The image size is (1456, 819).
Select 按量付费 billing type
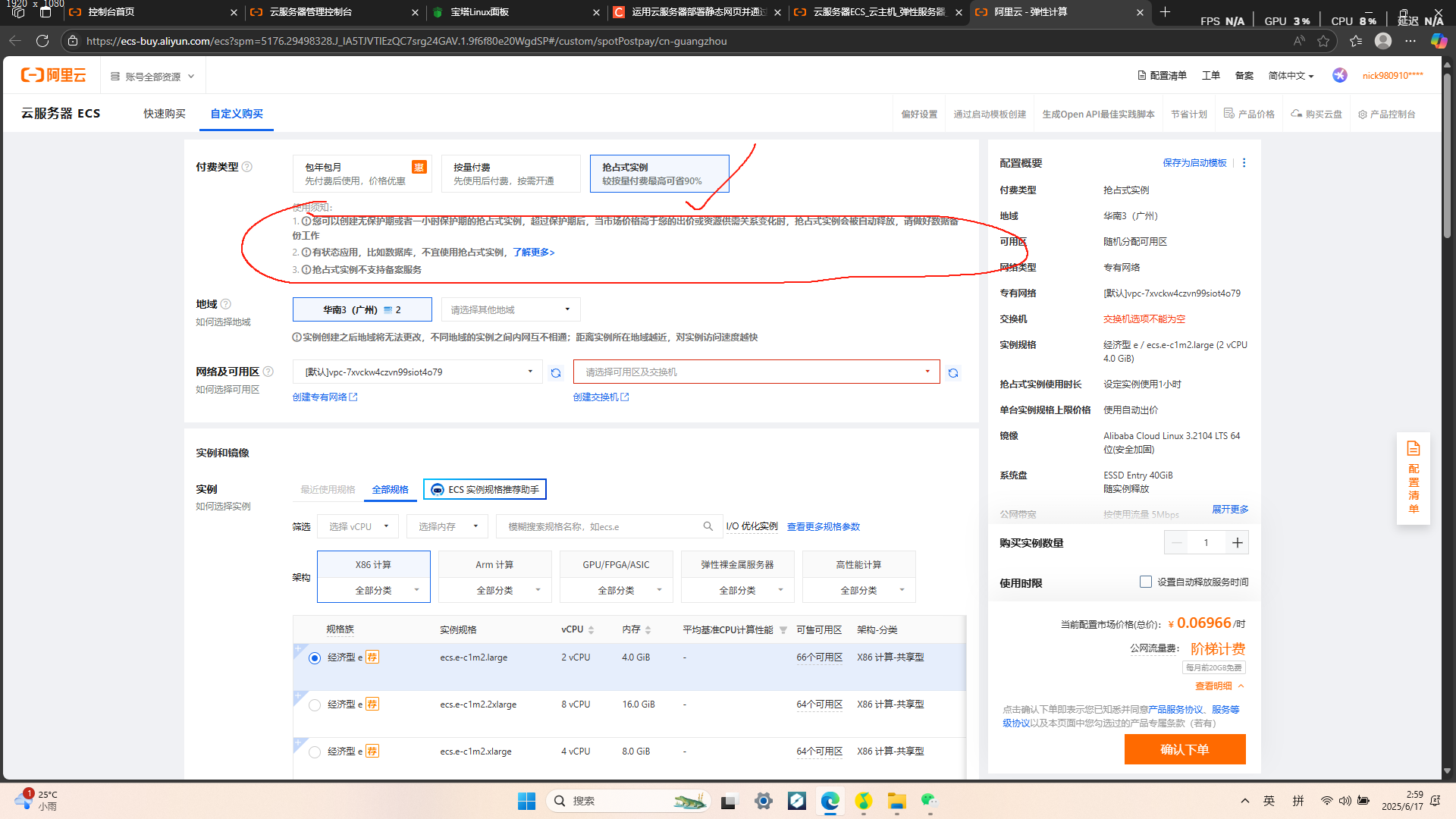511,174
